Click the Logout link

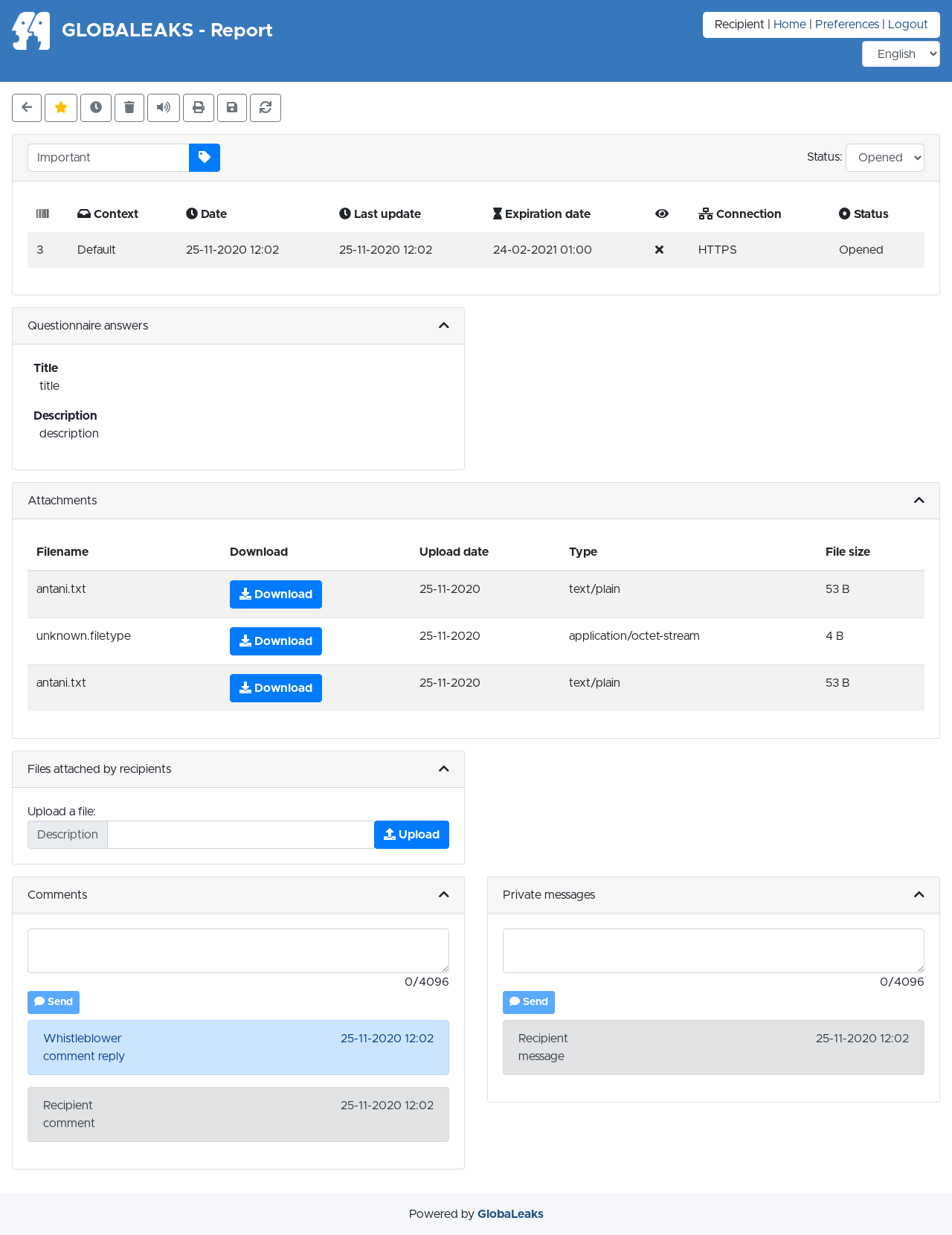click(x=907, y=25)
